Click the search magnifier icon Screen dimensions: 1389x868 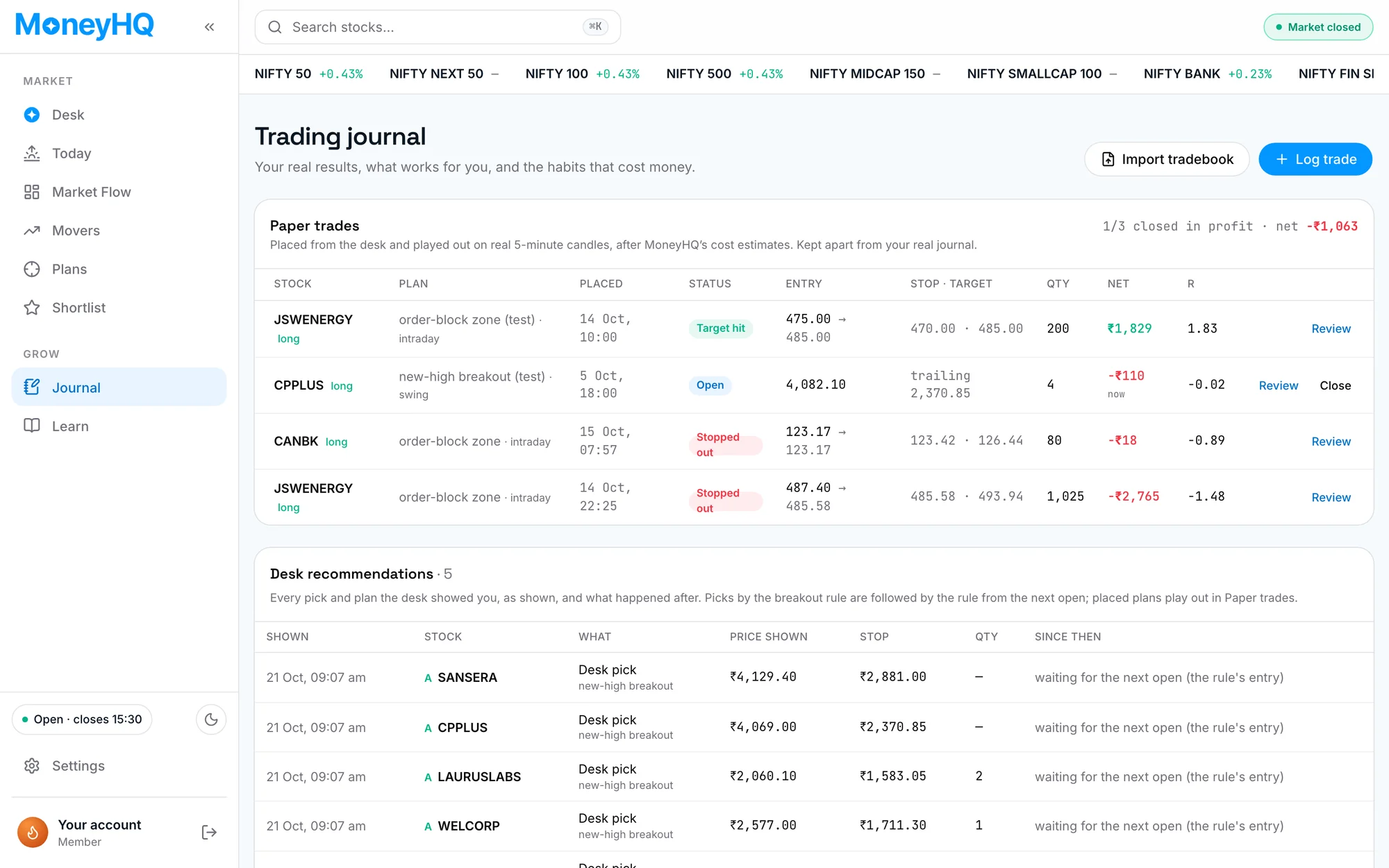pyautogui.click(x=275, y=27)
